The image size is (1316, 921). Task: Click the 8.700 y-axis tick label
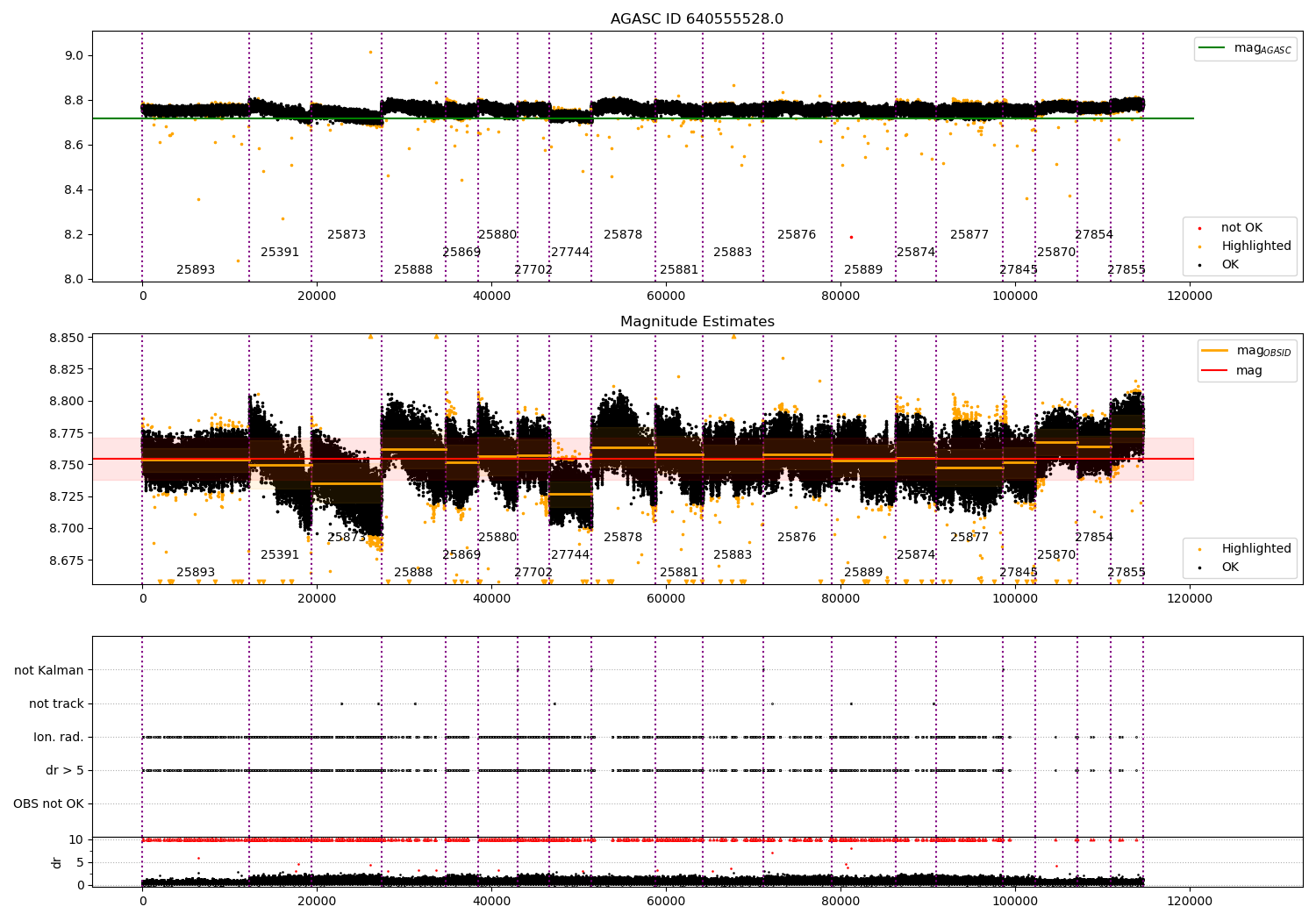[x=67, y=529]
